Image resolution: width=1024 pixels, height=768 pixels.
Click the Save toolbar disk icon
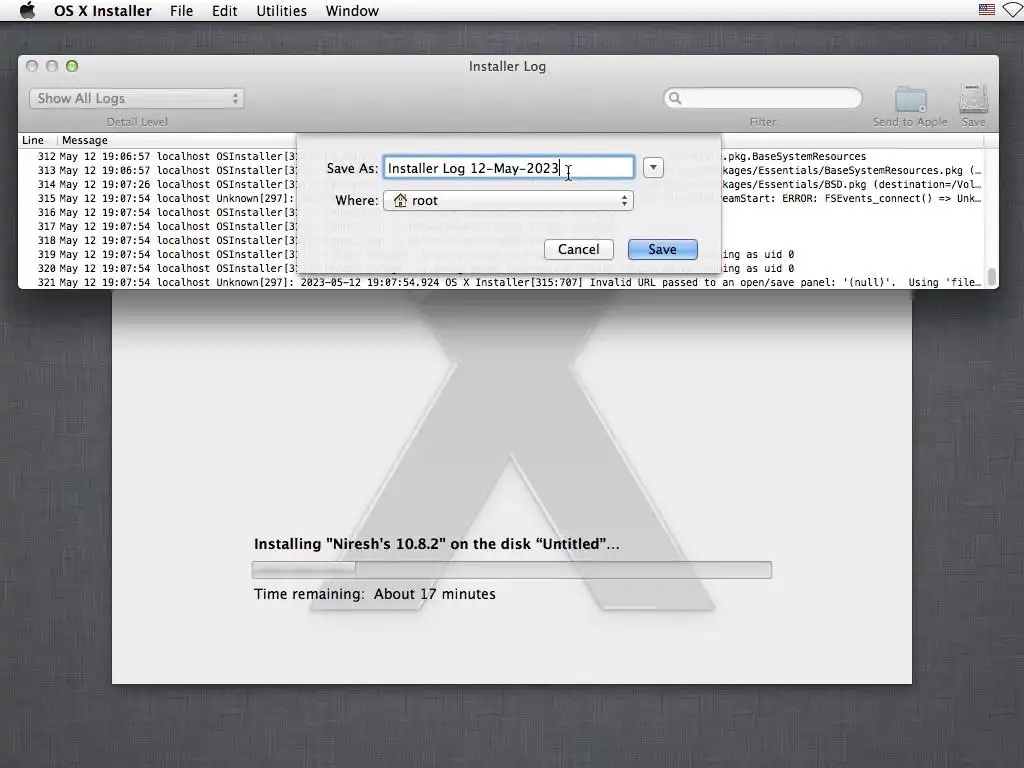pos(973,99)
